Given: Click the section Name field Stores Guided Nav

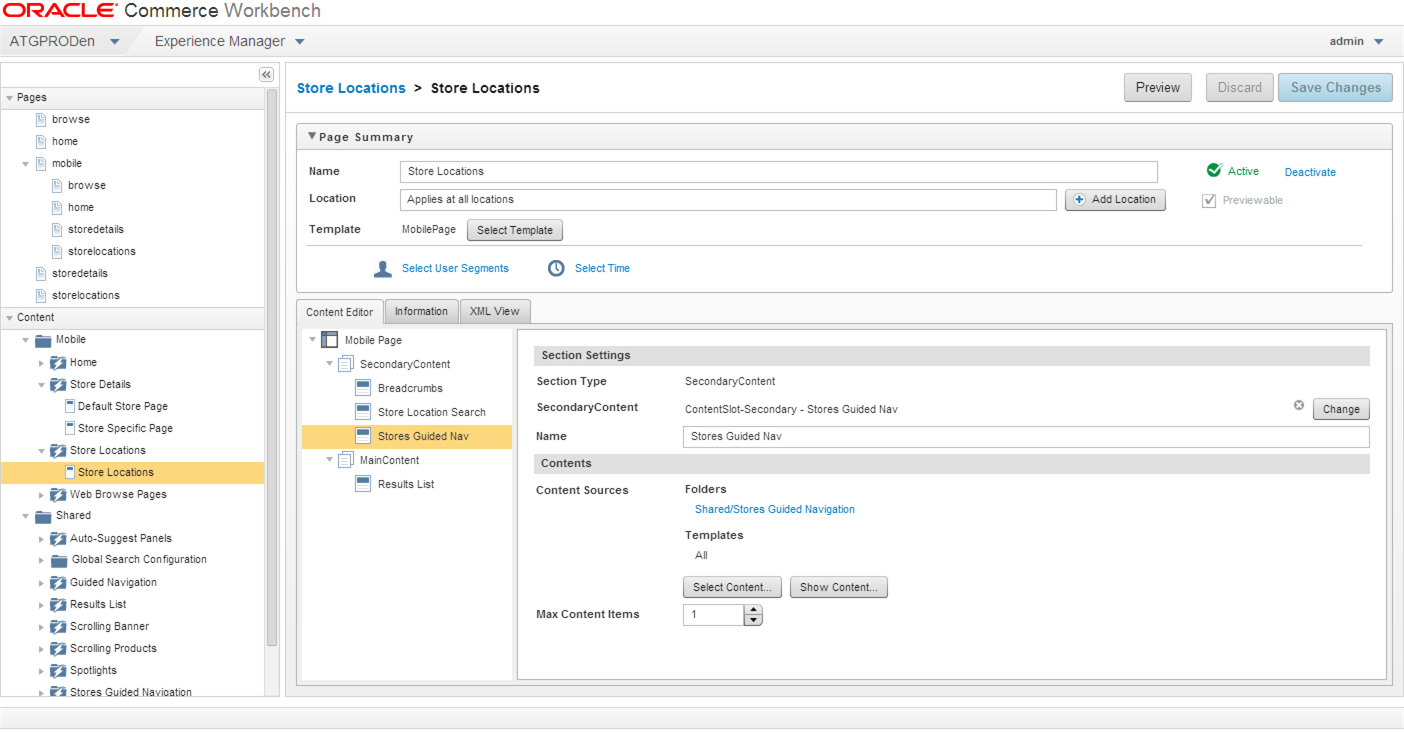Looking at the screenshot, I should [x=1026, y=436].
